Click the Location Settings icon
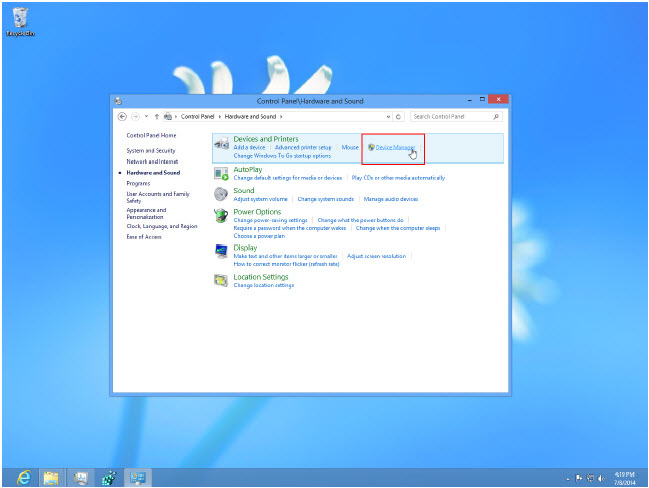The height and width of the screenshot is (488, 649). 221,280
